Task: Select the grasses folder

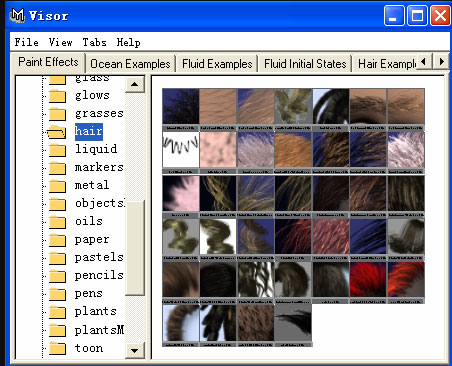Action: pos(99,113)
